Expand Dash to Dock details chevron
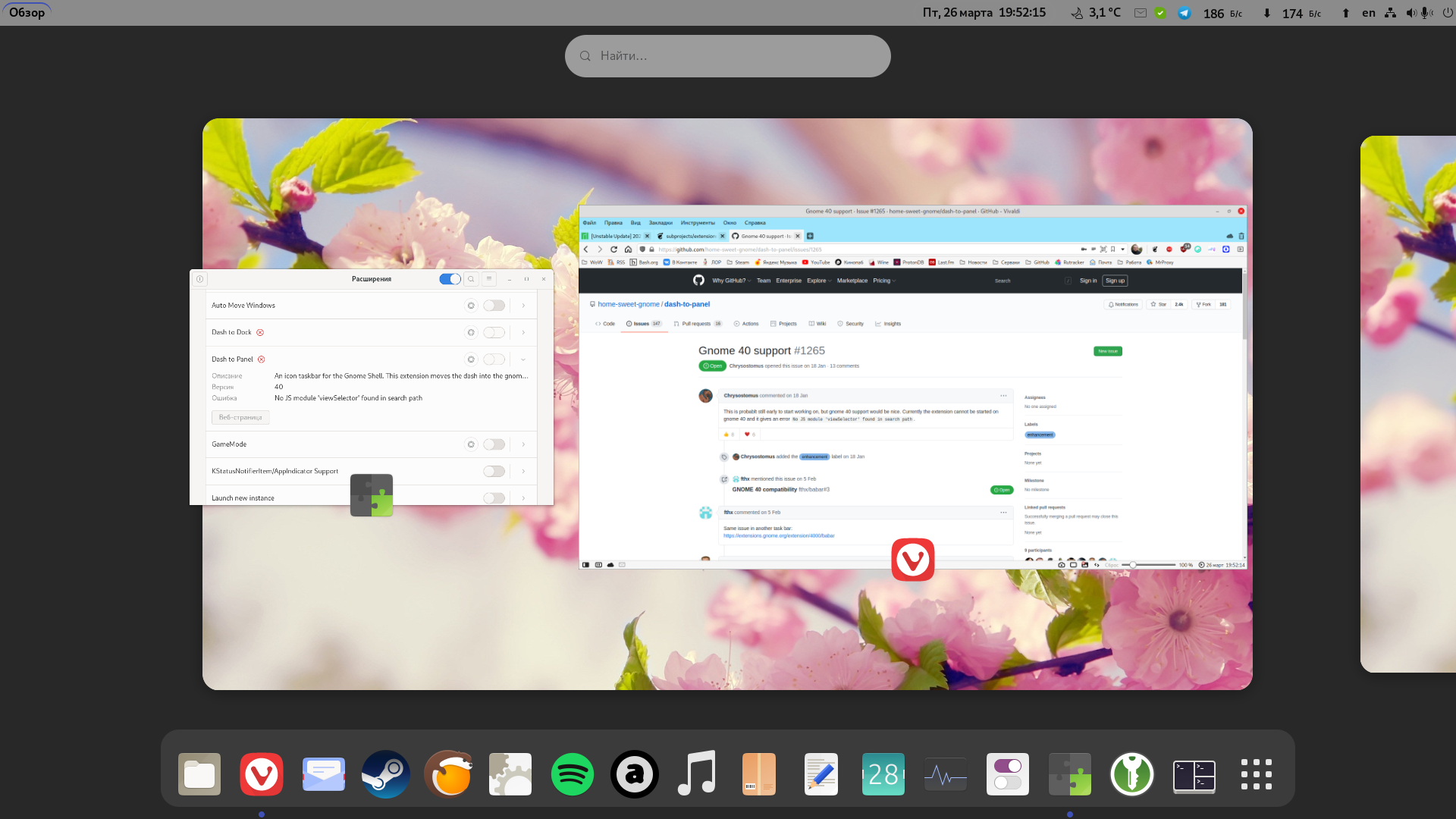The width and height of the screenshot is (1456, 819). (x=523, y=333)
